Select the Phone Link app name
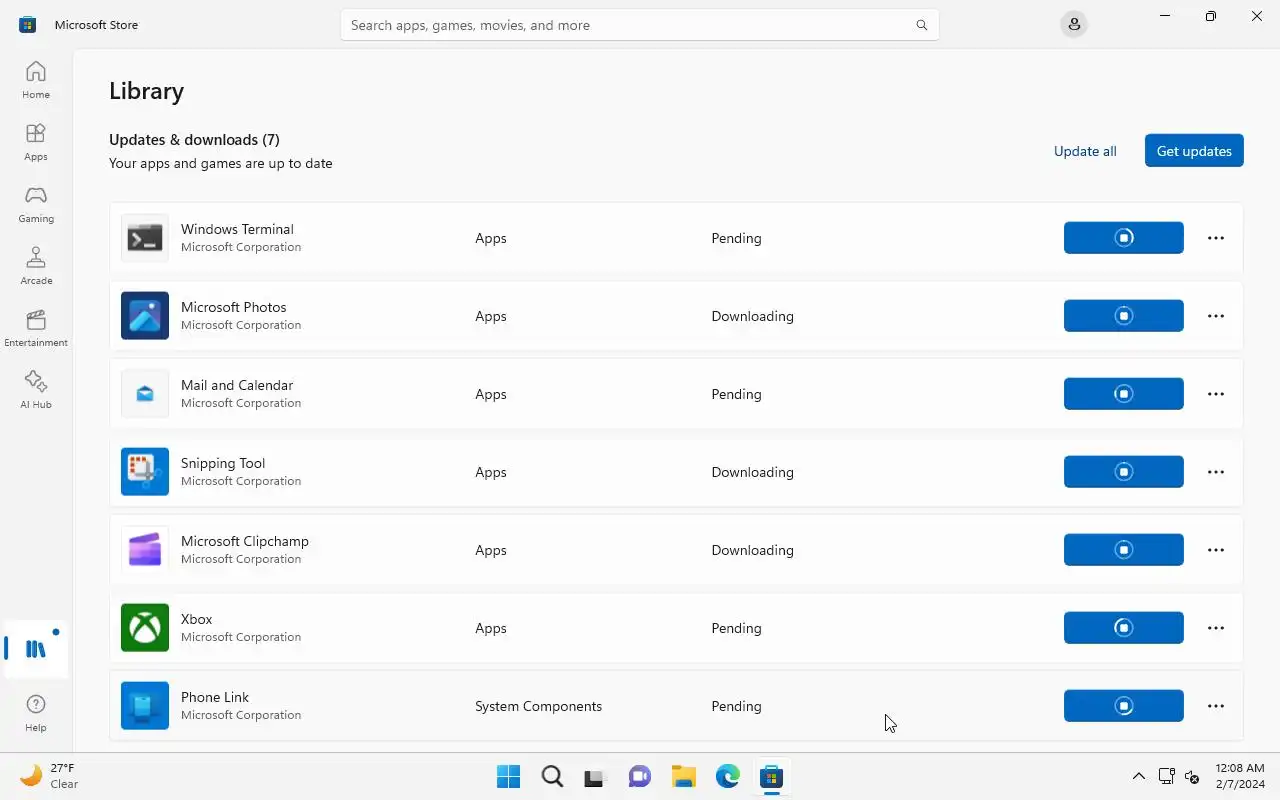This screenshot has width=1280, height=800. click(215, 697)
